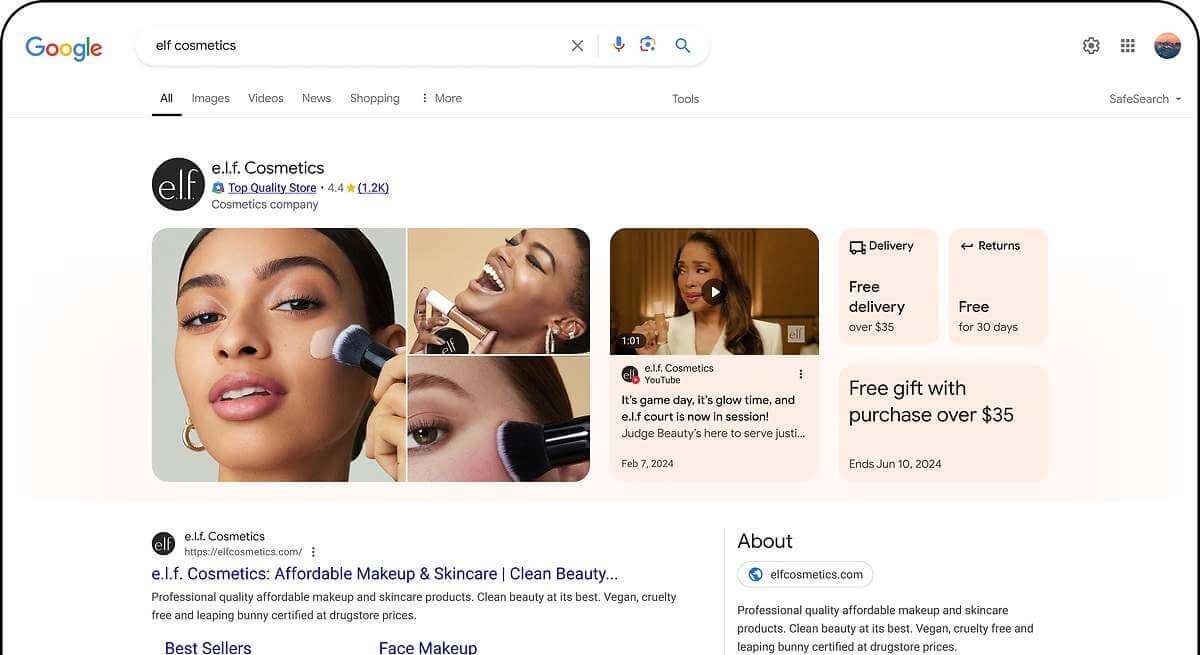Start voice search with microphone icon
This screenshot has width=1200, height=655.
618,45
